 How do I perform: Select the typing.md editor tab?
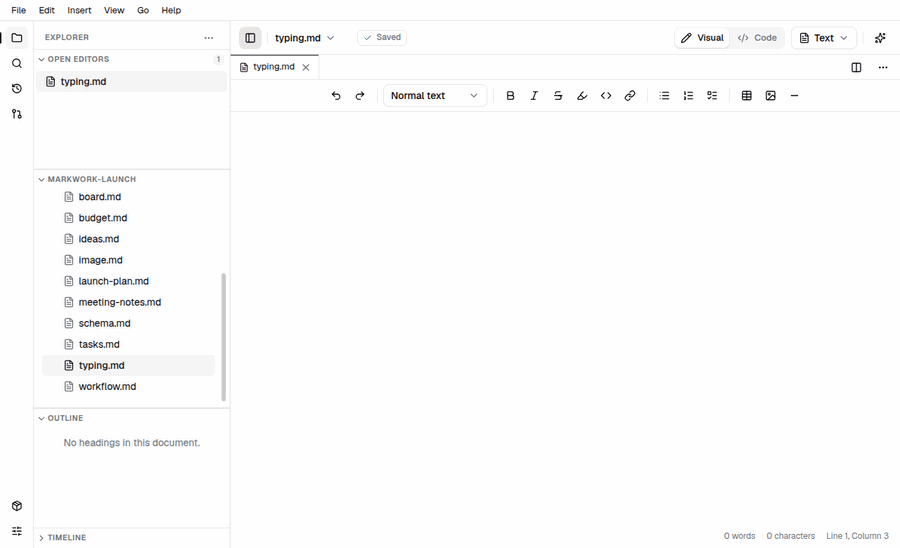[x=274, y=67]
